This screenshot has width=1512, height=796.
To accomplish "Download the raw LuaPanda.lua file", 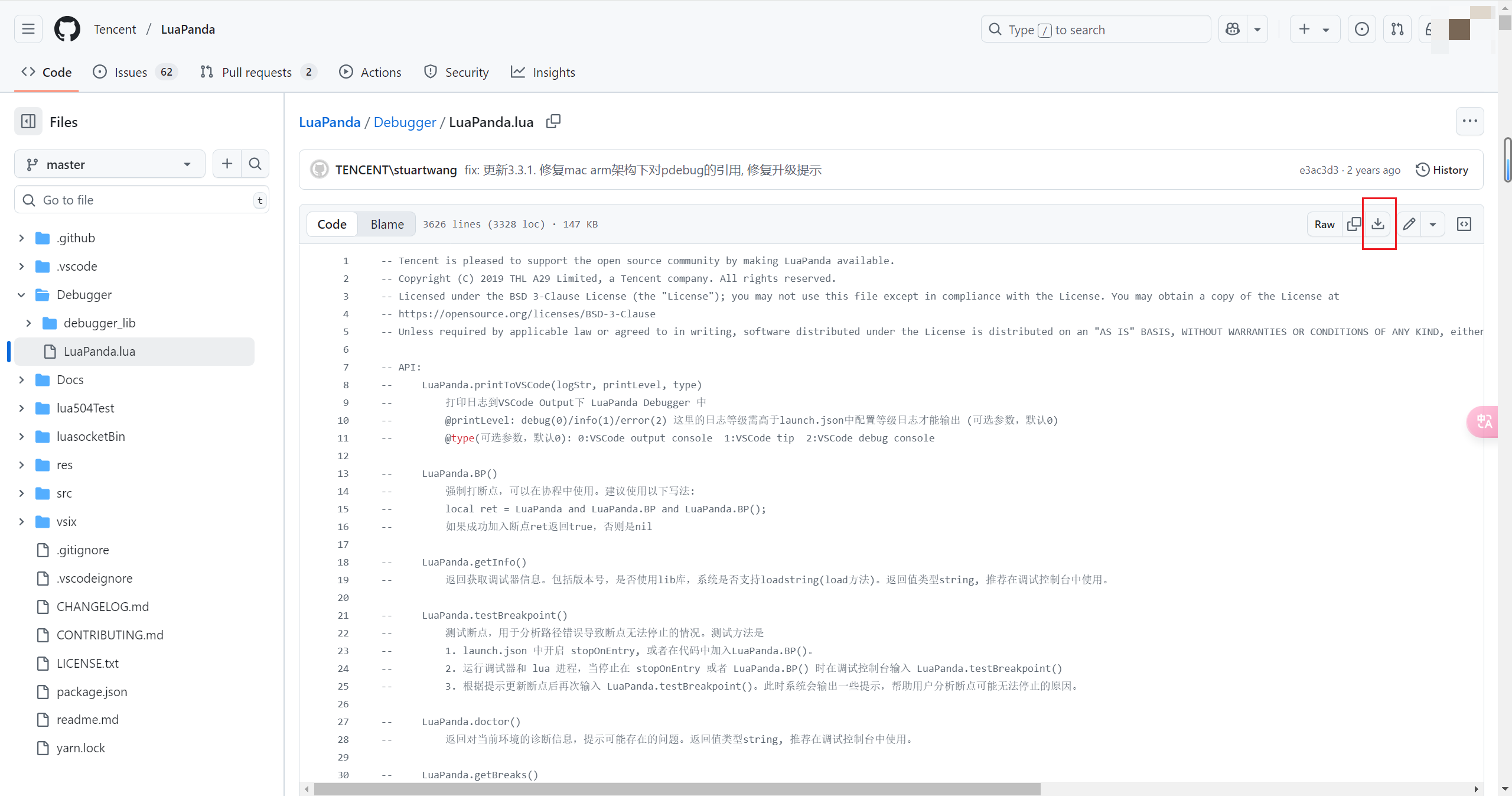I will [1379, 224].
